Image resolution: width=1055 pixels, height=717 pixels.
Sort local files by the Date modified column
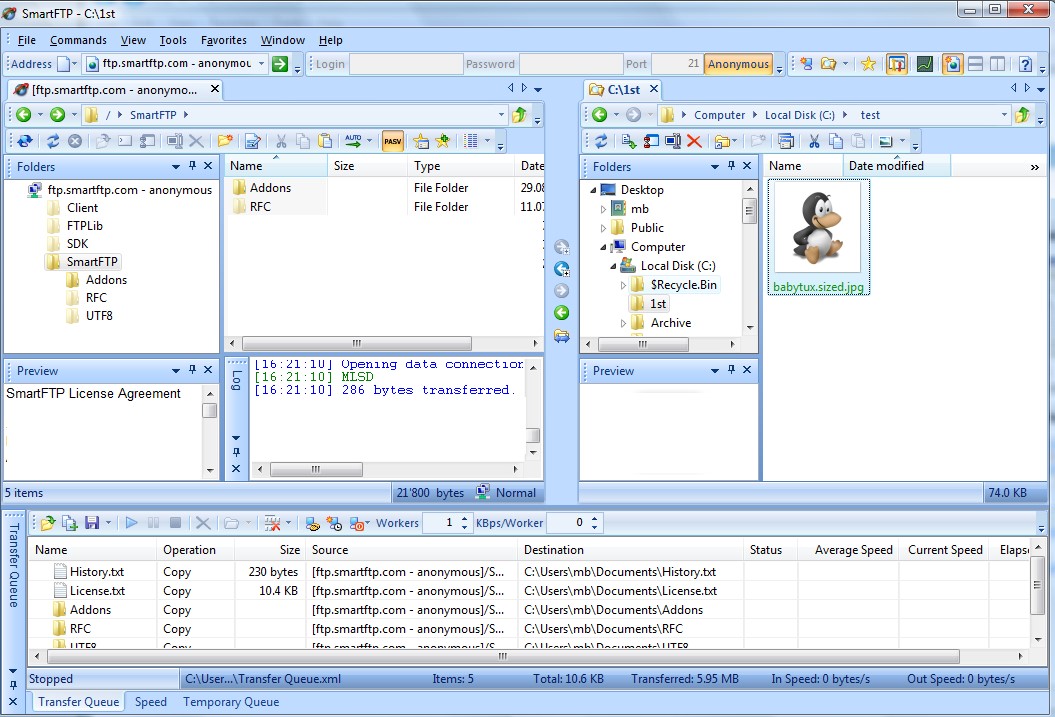tap(896, 166)
